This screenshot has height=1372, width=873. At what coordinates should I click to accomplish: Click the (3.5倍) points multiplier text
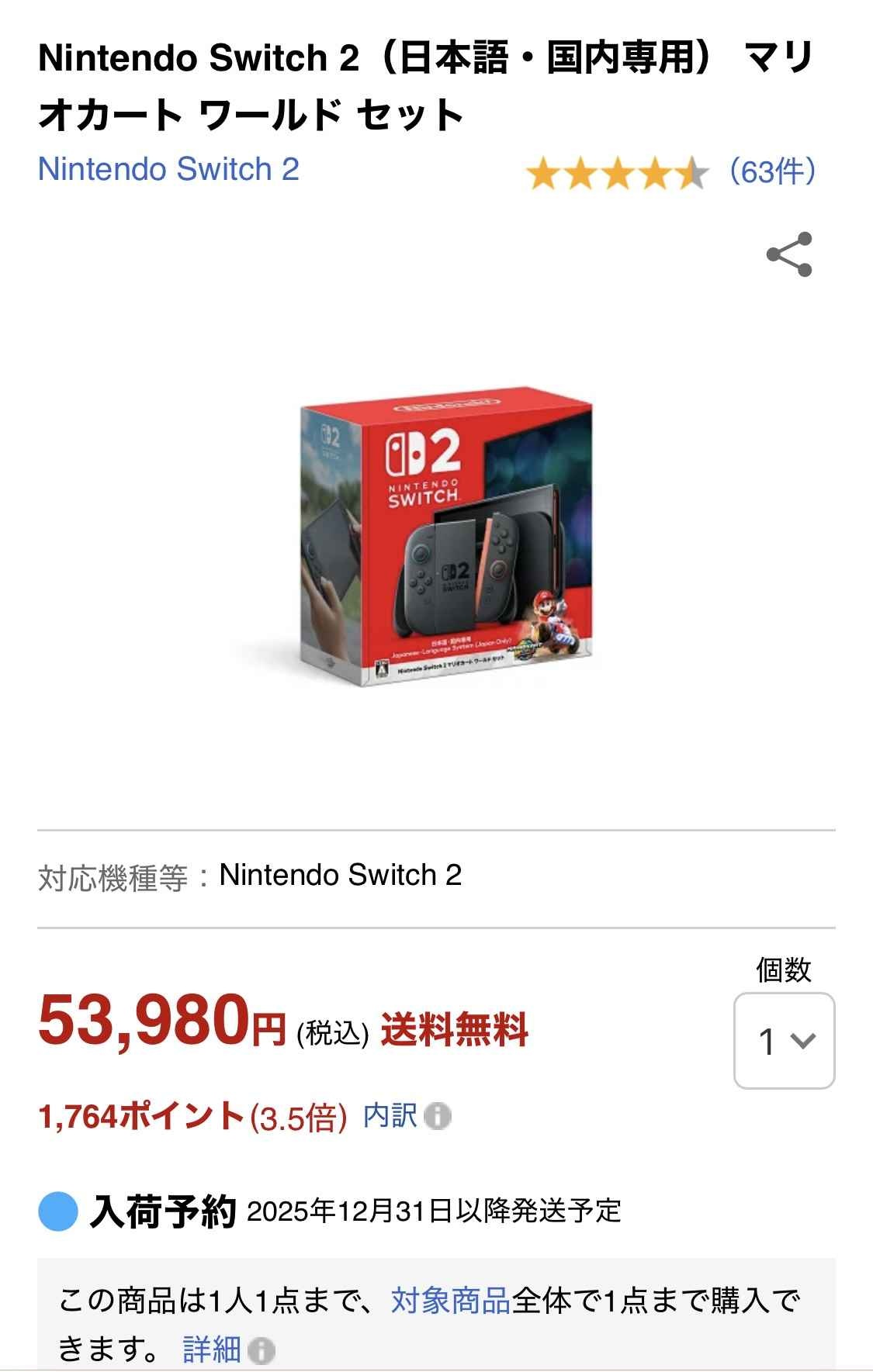pos(298,1118)
